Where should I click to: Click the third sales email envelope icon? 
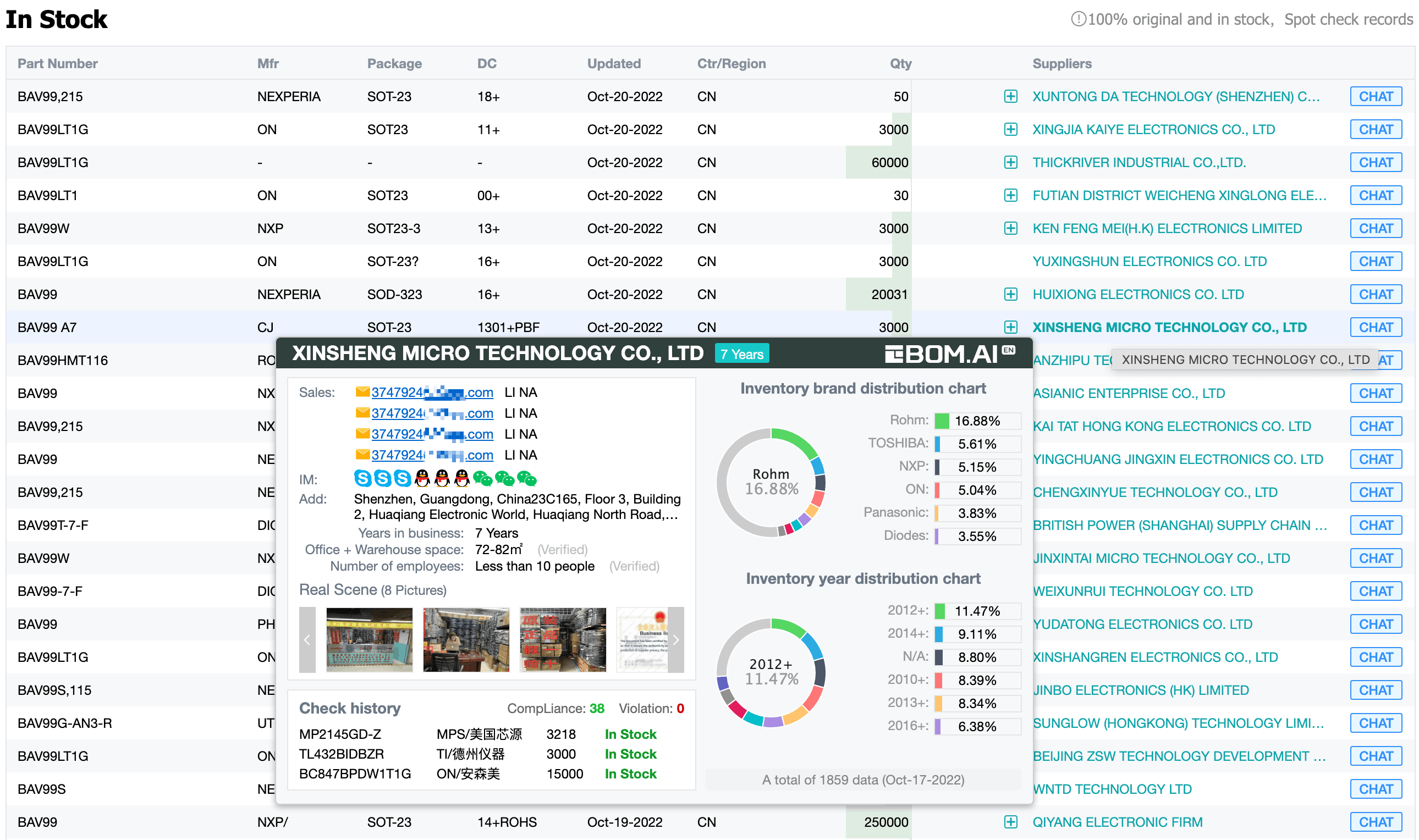[x=362, y=434]
